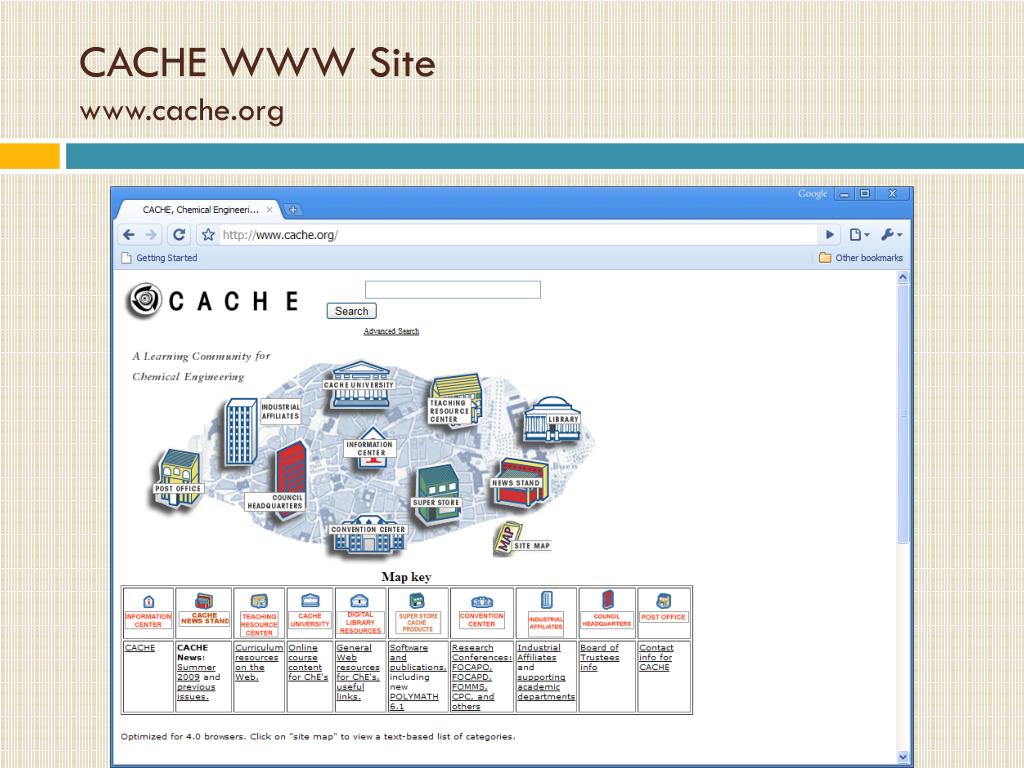
Task: Open Information Center building on map
Action: point(371,447)
